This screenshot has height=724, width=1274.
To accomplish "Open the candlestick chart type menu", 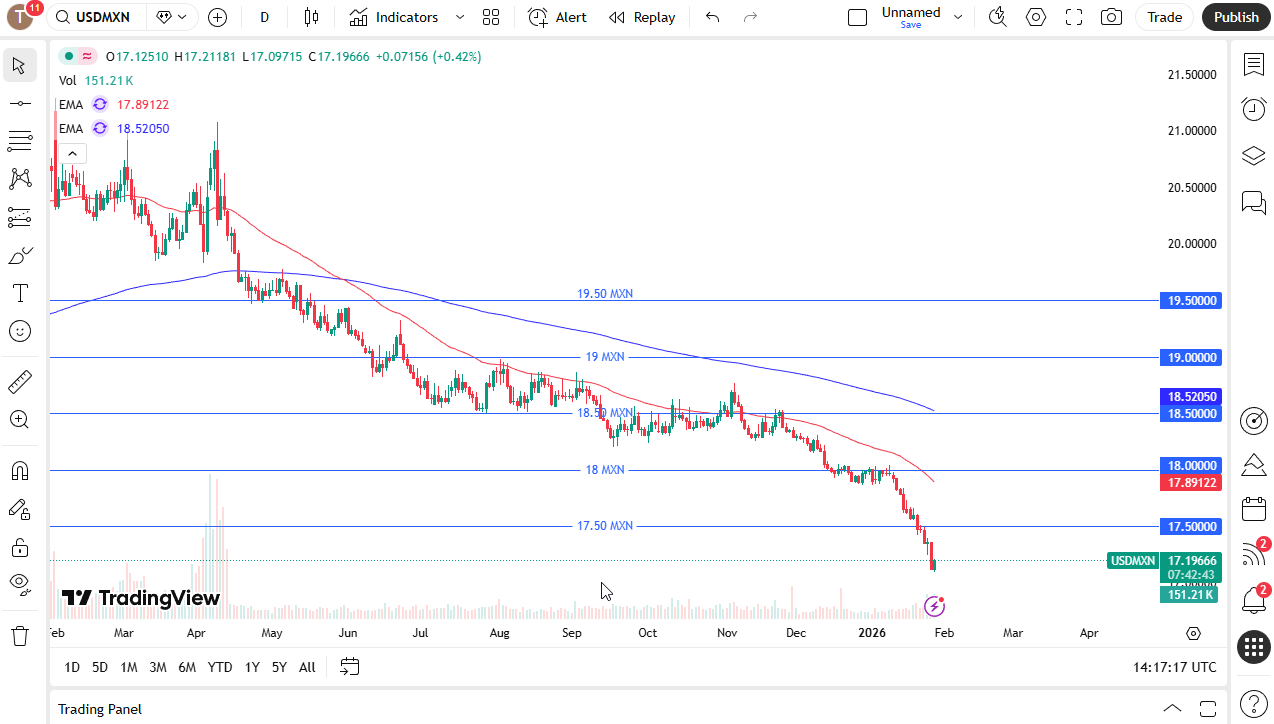I will pos(311,17).
